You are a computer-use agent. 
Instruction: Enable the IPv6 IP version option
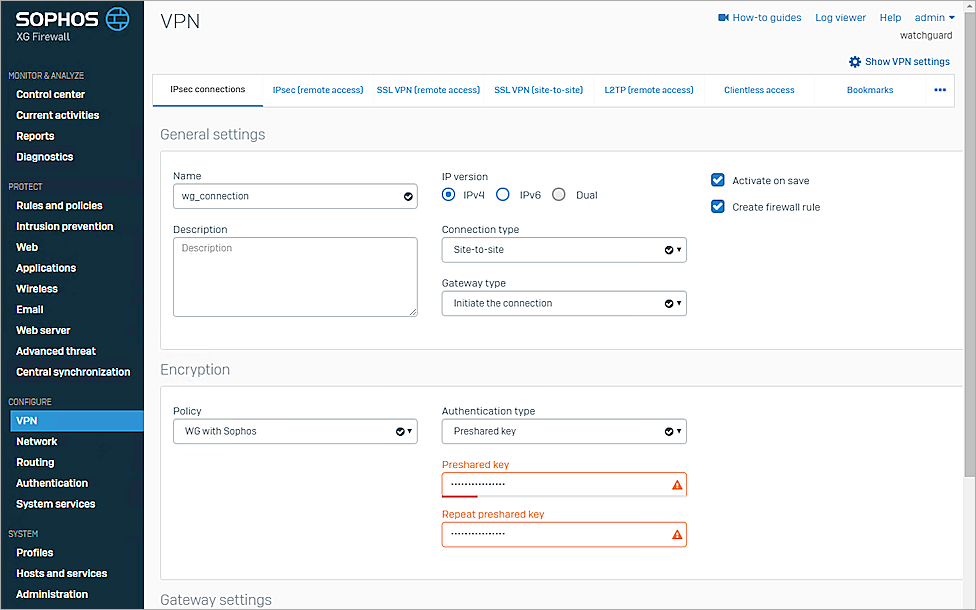(502, 195)
